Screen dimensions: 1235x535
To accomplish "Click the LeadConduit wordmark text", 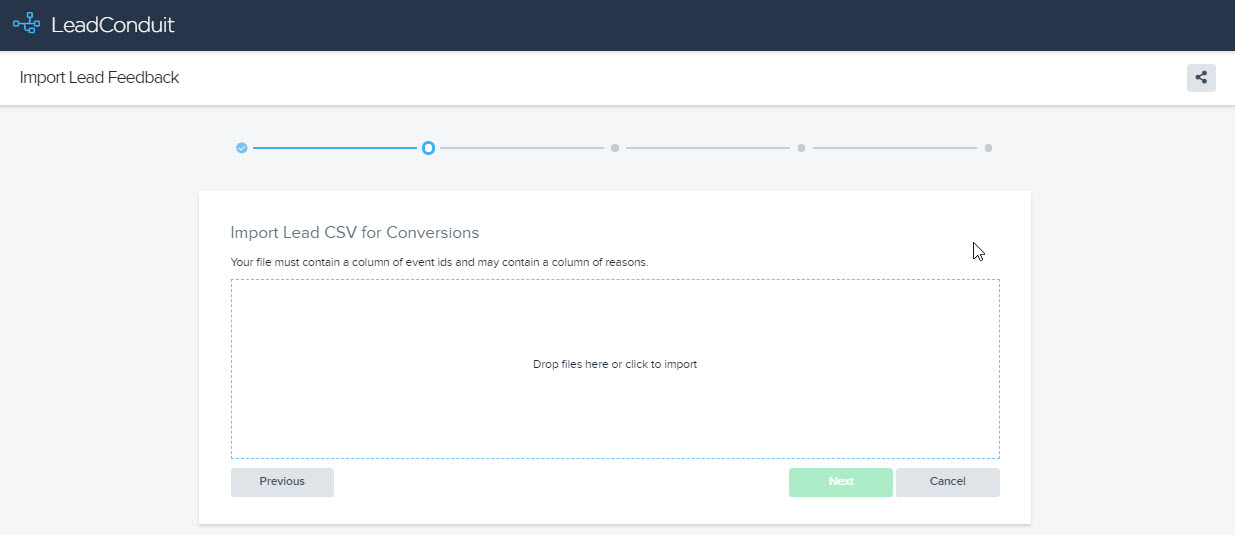I will [112, 25].
